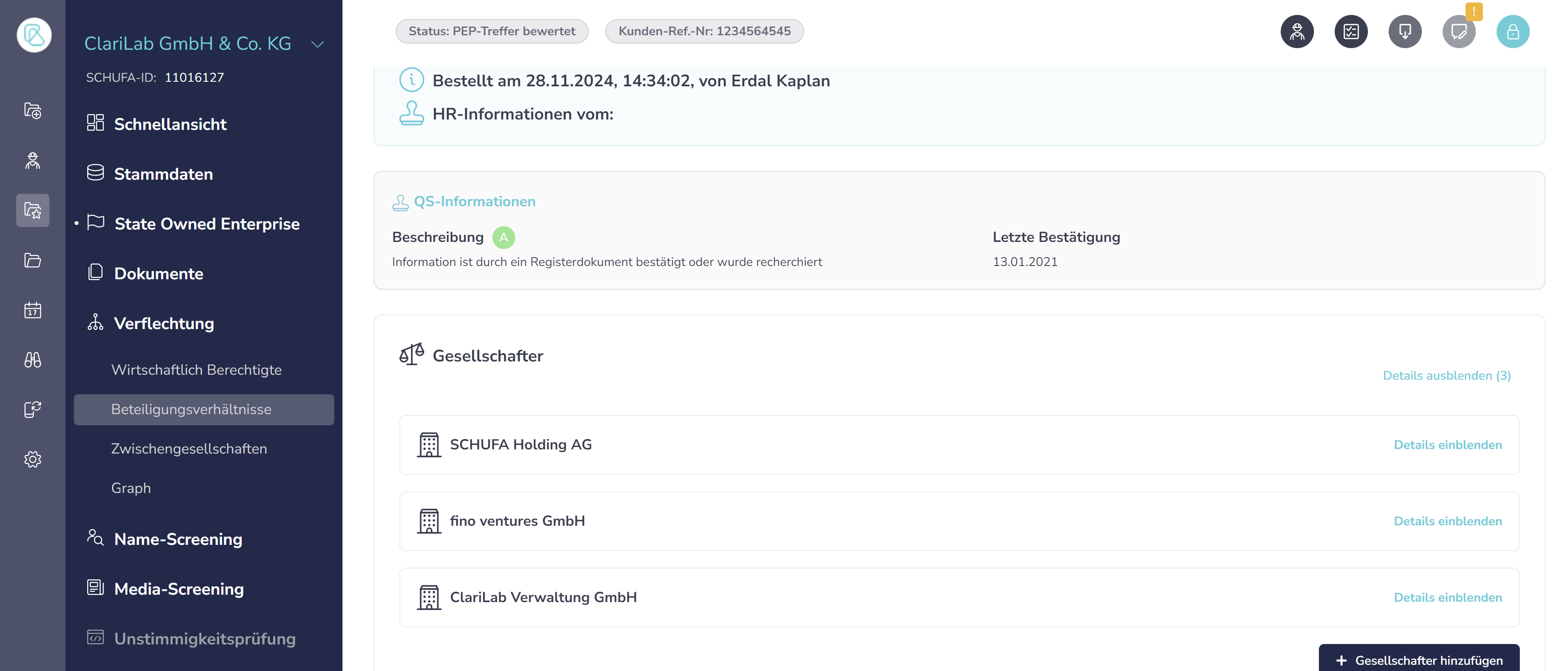Show details for fino ventures GmbH

click(x=1448, y=521)
